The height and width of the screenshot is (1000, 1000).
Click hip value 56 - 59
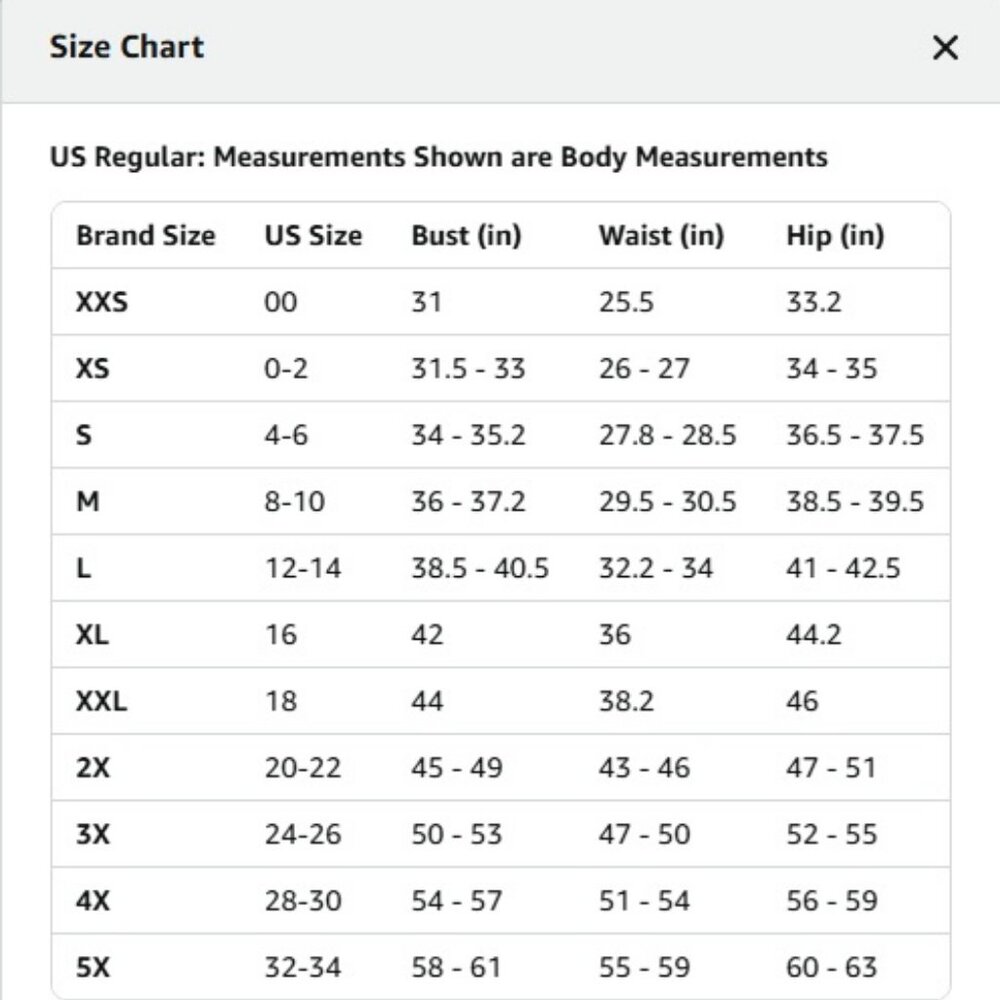(832, 901)
